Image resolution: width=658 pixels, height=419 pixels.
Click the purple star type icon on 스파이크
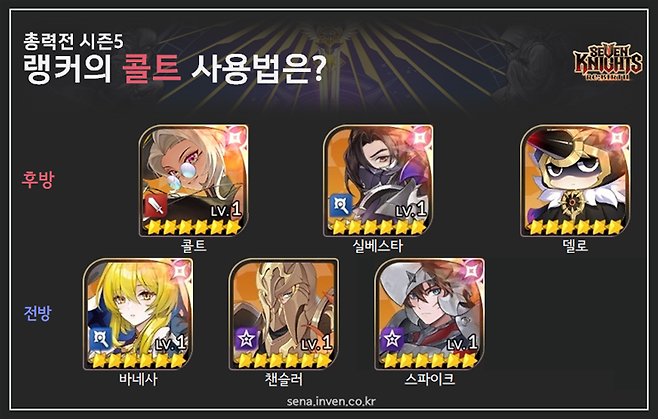point(392,340)
